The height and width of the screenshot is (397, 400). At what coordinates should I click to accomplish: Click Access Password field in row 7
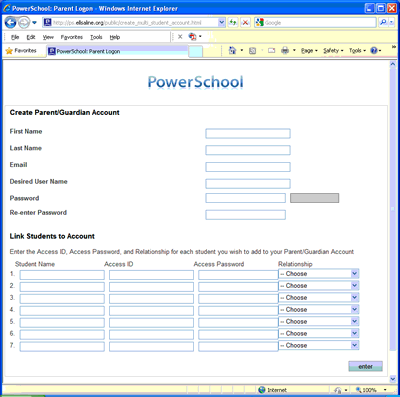[x=238, y=347]
